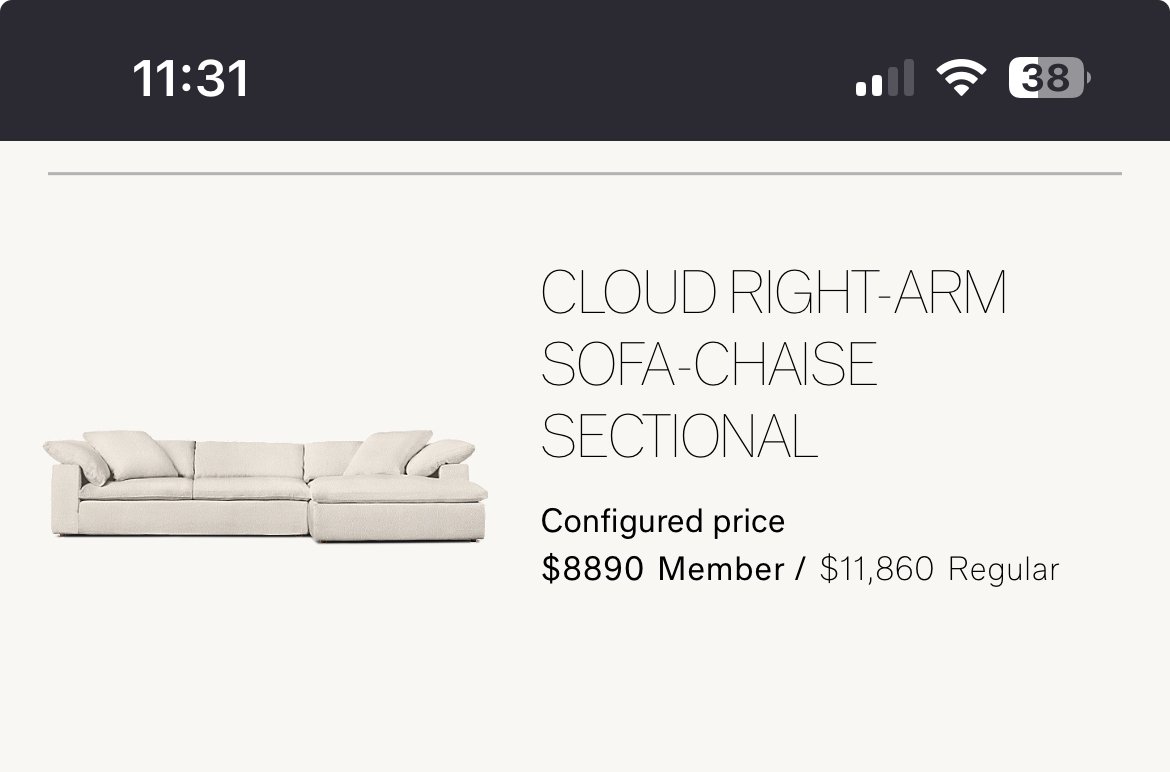Screen dimensions: 1170x772
Task: Click the Member label
Action: click(x=721, y=569)
